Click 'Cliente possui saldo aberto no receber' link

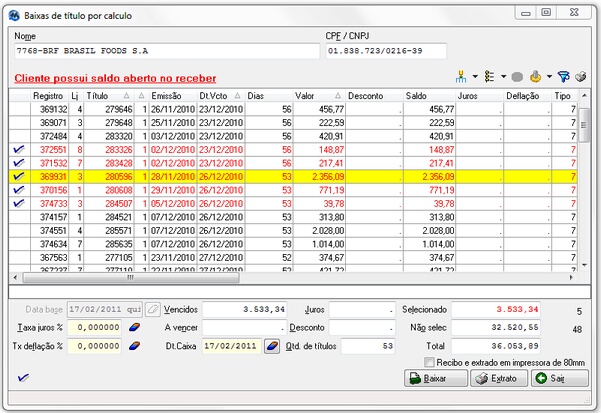click(x=115, y=78)
